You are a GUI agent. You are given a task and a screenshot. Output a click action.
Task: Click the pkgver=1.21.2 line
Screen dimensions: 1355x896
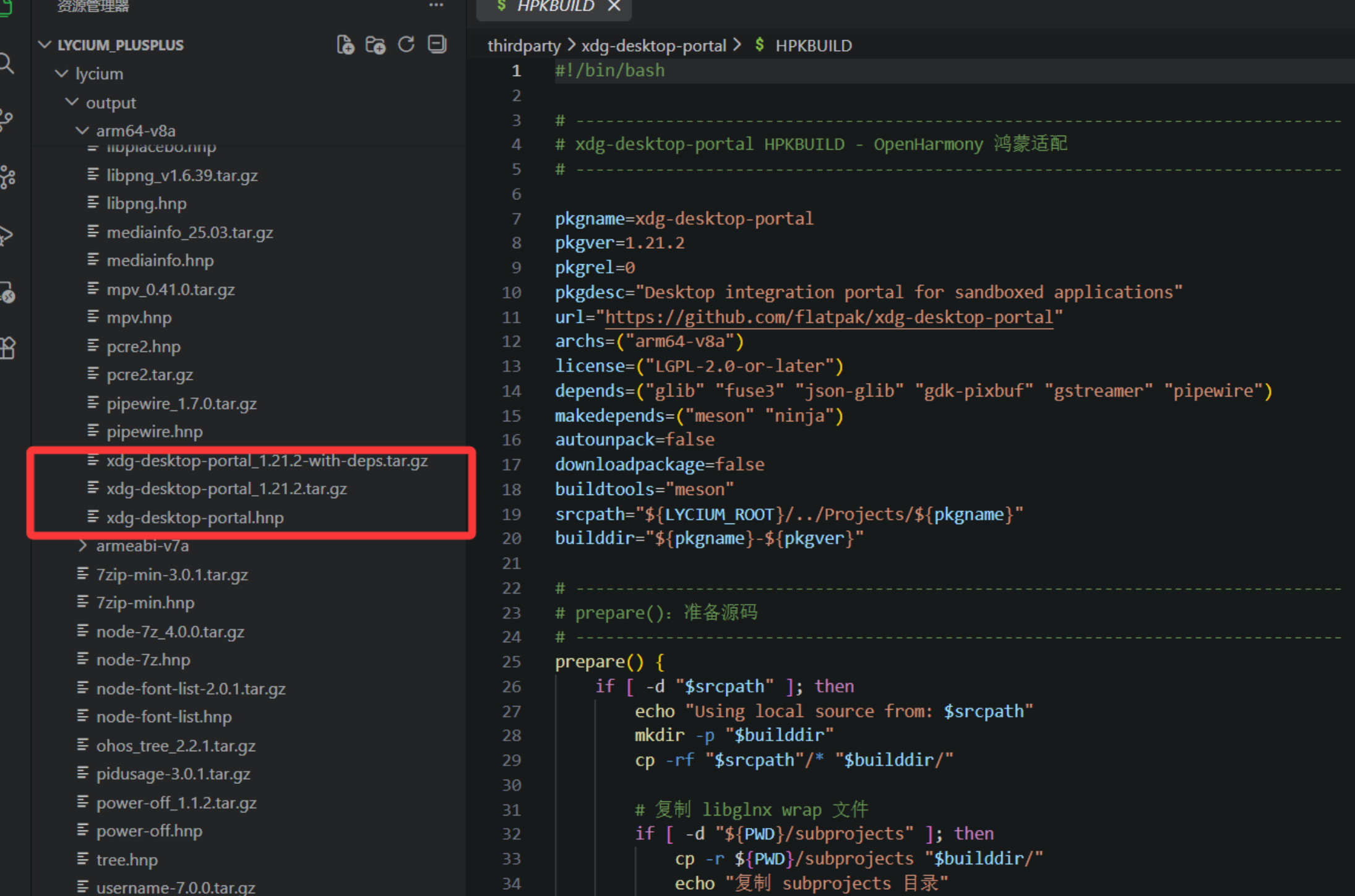(x=620, y=243)
